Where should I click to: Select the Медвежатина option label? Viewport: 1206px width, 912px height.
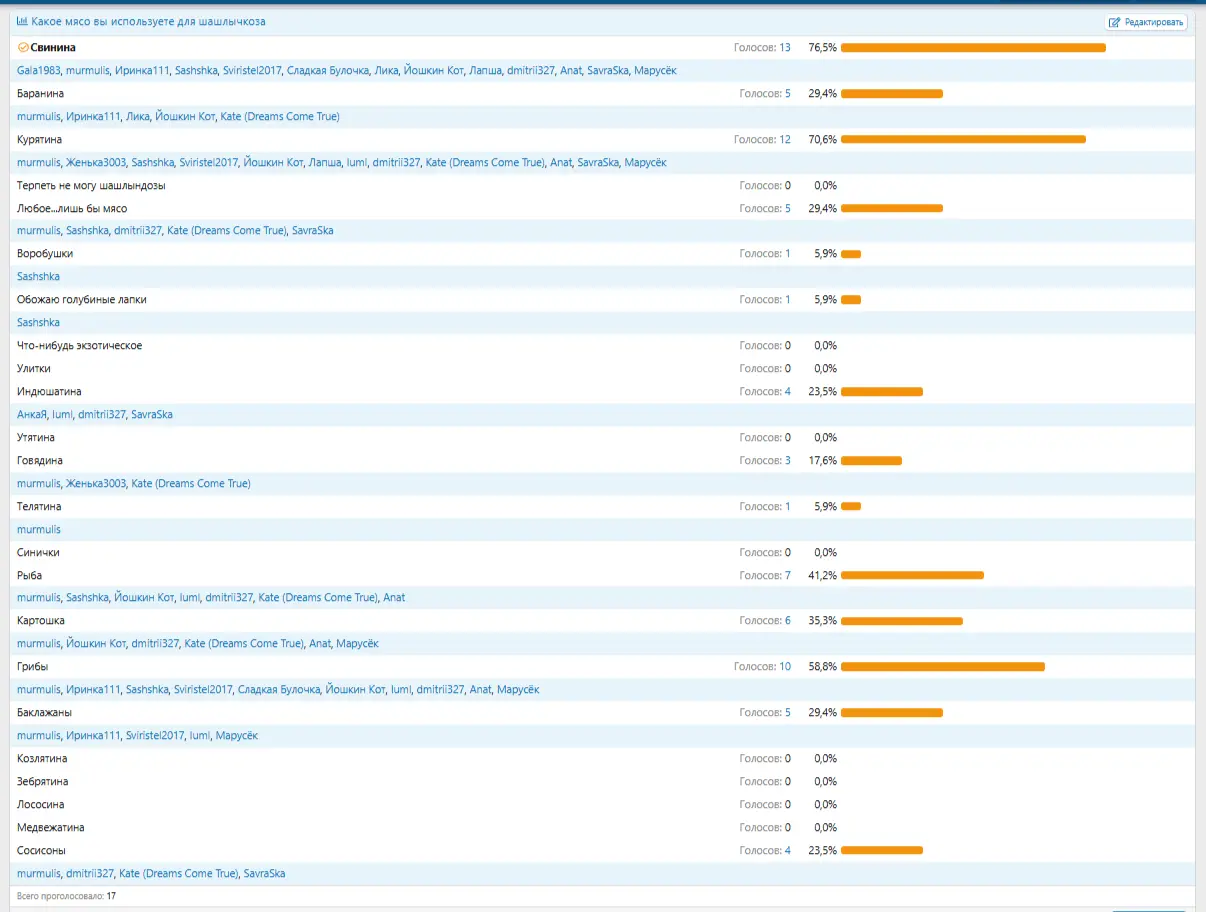50,827
